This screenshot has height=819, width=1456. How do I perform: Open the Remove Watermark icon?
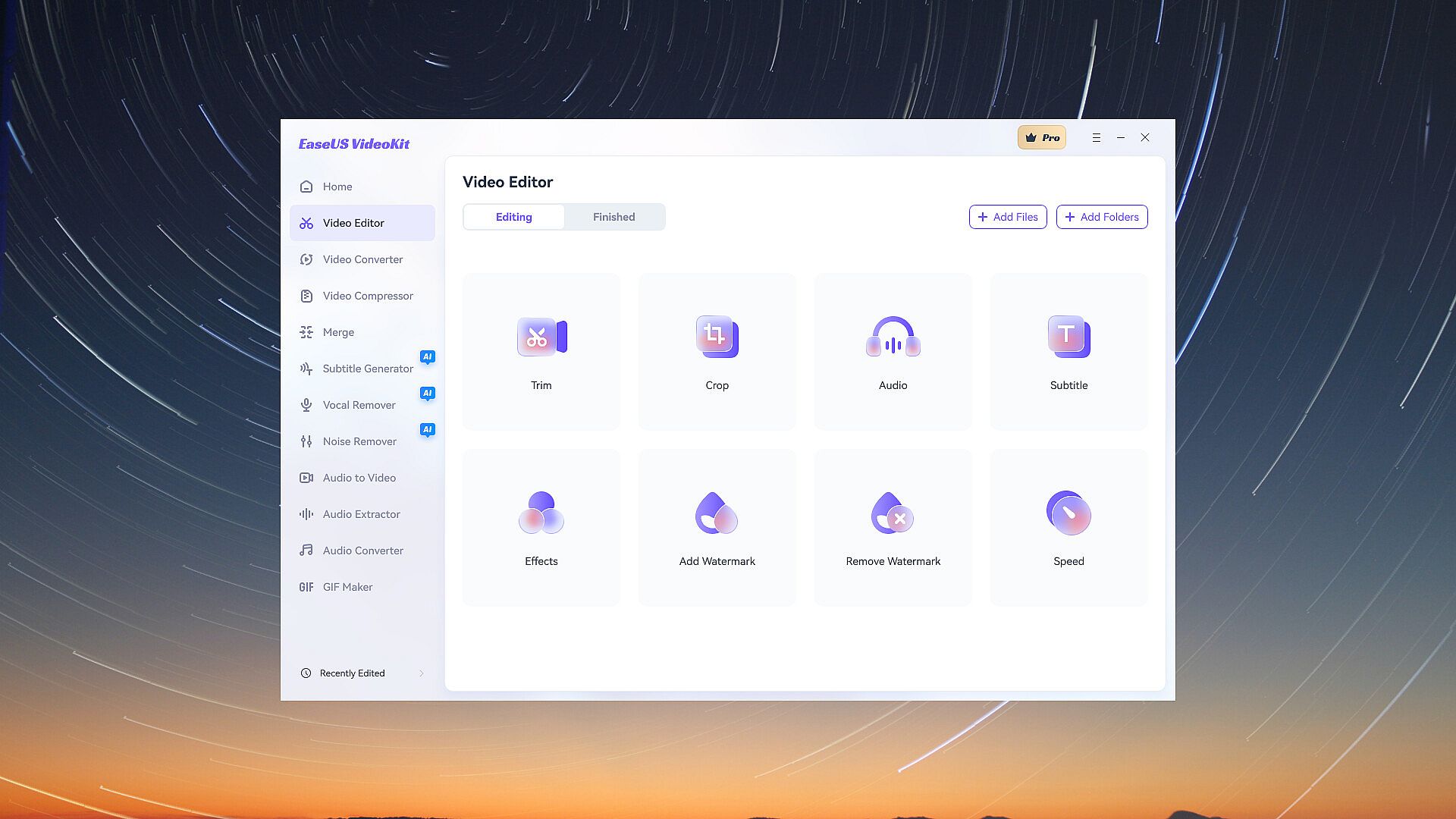pyautogui.click(x=893, y=513)
